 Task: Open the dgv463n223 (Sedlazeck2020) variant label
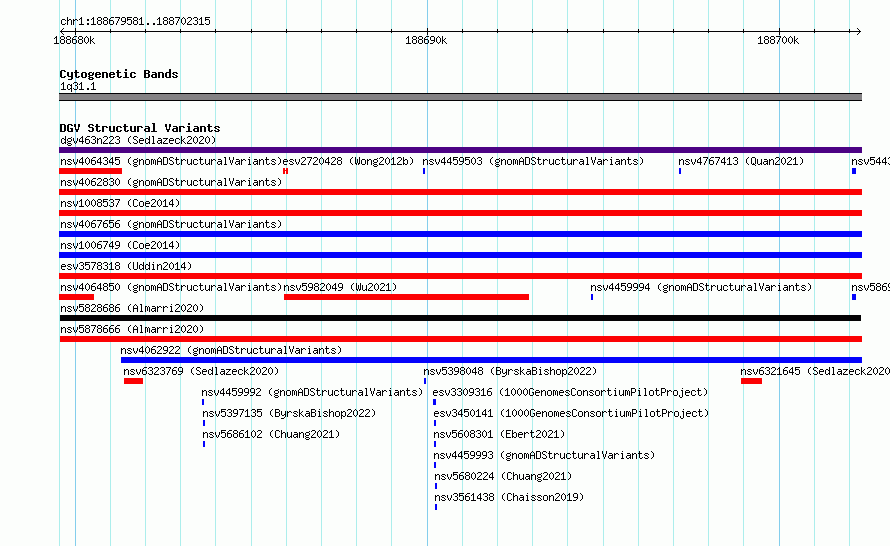[x=138, y=140]
